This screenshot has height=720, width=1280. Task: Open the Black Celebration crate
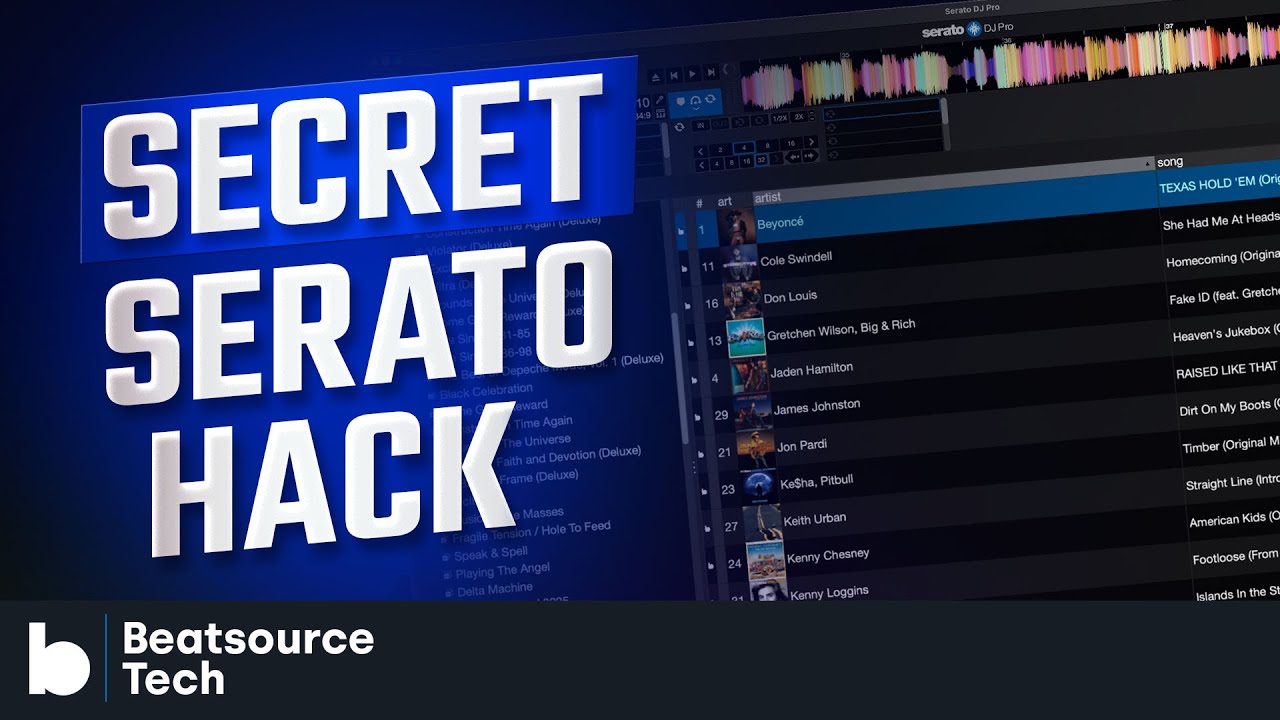click(x=487, y=390)
